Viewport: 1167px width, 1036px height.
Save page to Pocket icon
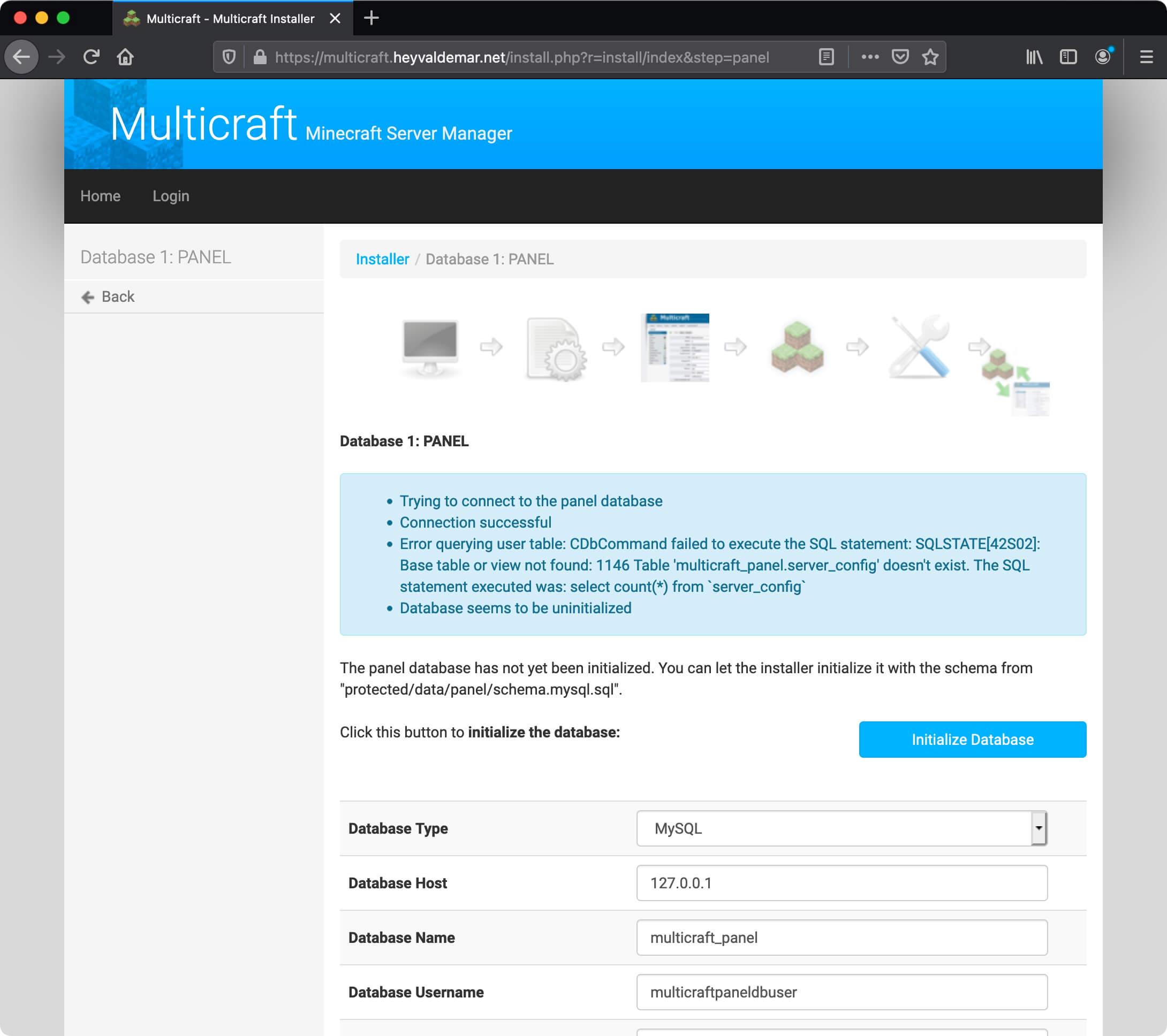(x=900, y=57)
